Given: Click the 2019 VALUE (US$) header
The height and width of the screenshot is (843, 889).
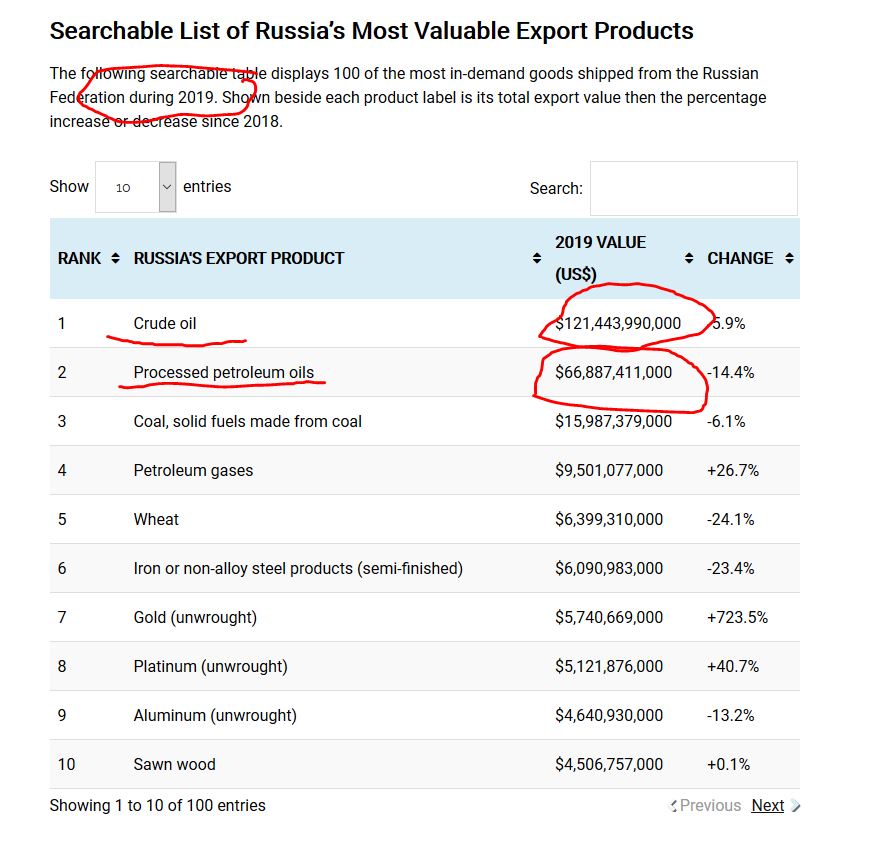Looking at the screenshot, I should (600, 259).
